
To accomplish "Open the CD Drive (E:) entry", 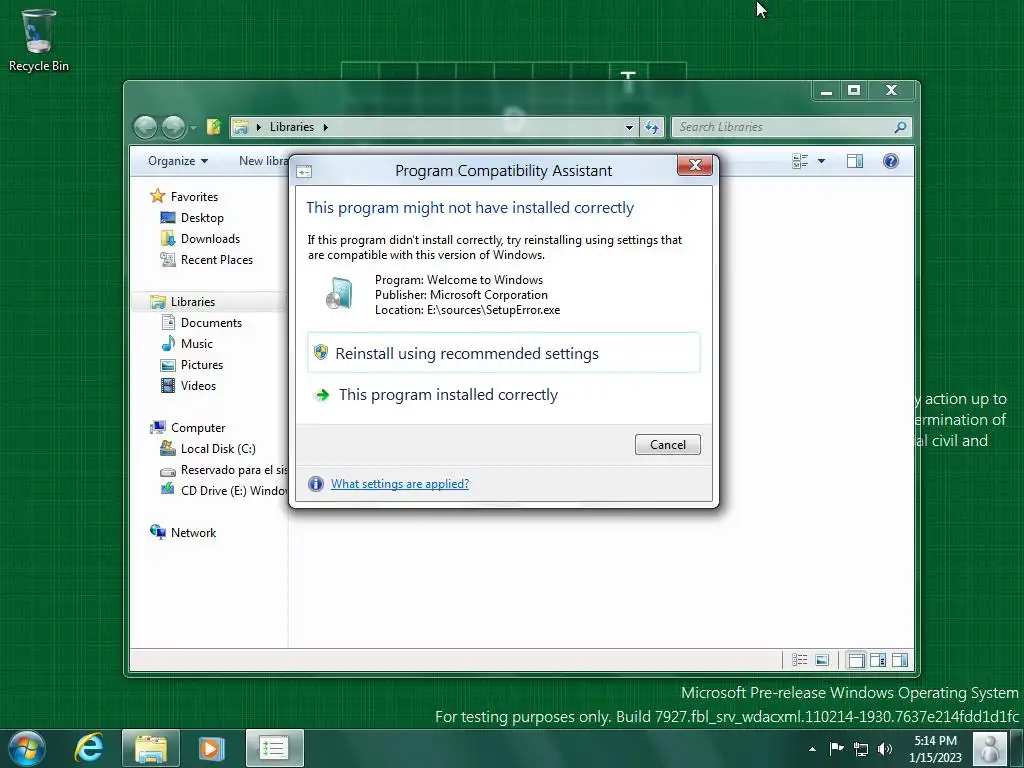I will [223, 490].
